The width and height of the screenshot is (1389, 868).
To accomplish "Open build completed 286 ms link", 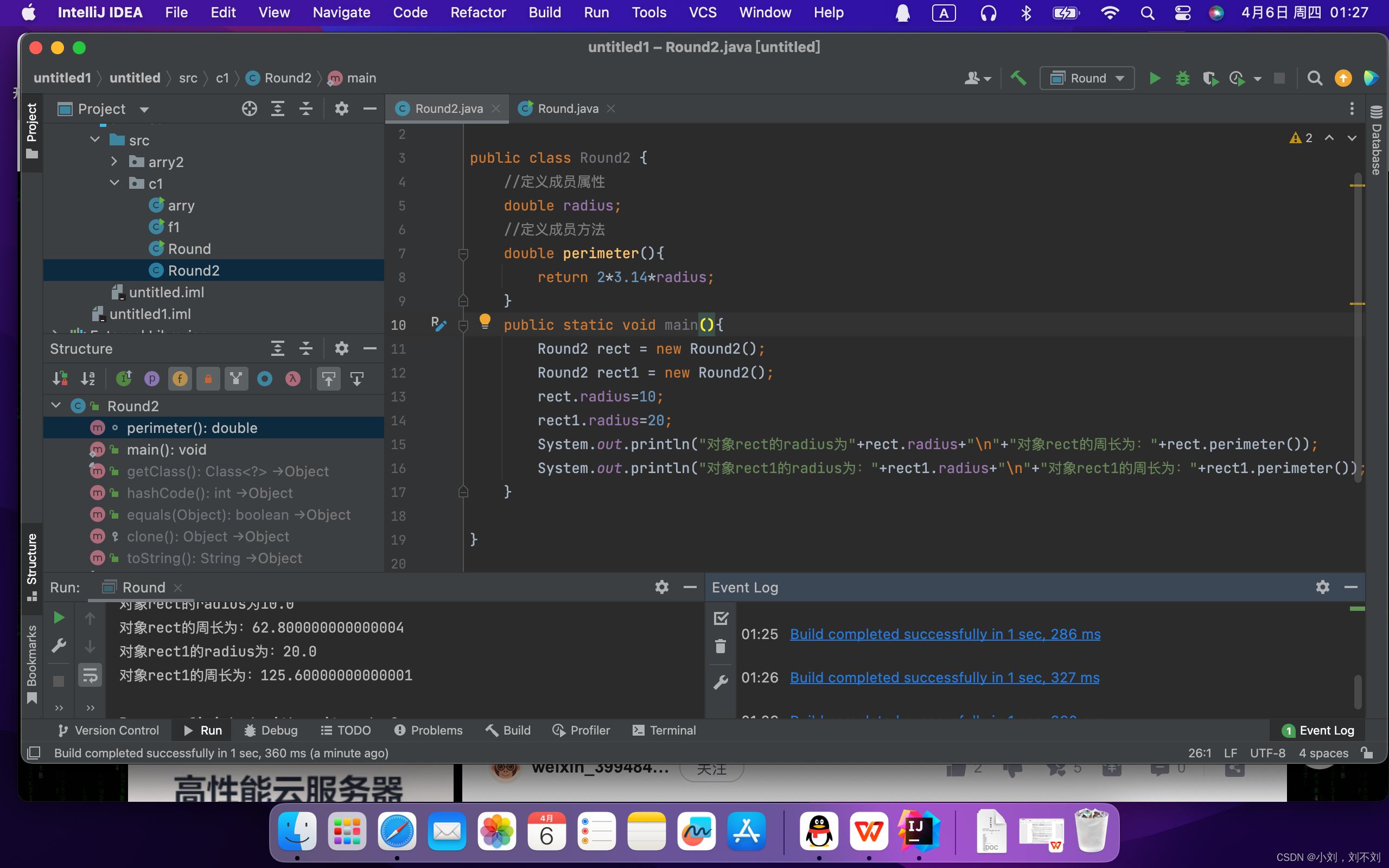I will 945,634.
